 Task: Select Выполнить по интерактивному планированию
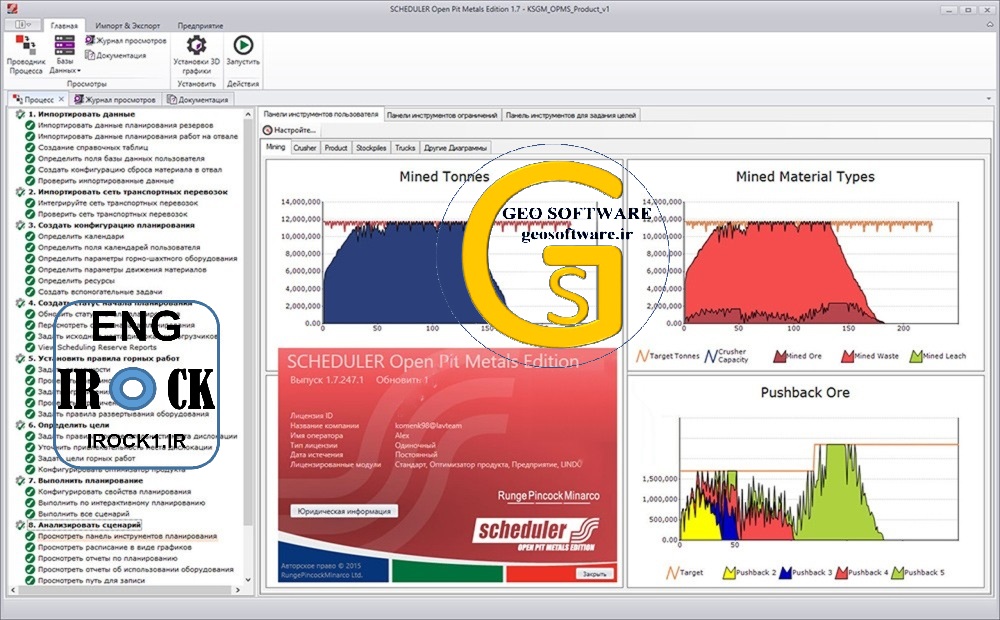tap(122, 503)
